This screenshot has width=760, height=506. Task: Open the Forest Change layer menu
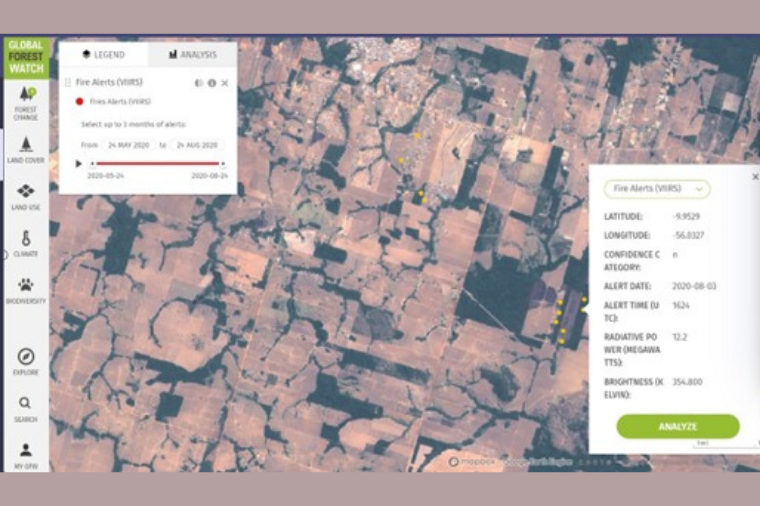pos(25,100)
